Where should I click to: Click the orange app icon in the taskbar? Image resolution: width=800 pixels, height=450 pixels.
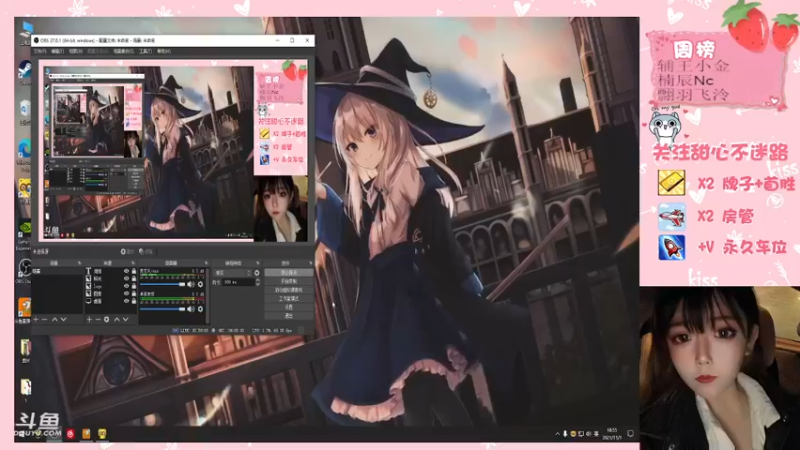point(86,434)
